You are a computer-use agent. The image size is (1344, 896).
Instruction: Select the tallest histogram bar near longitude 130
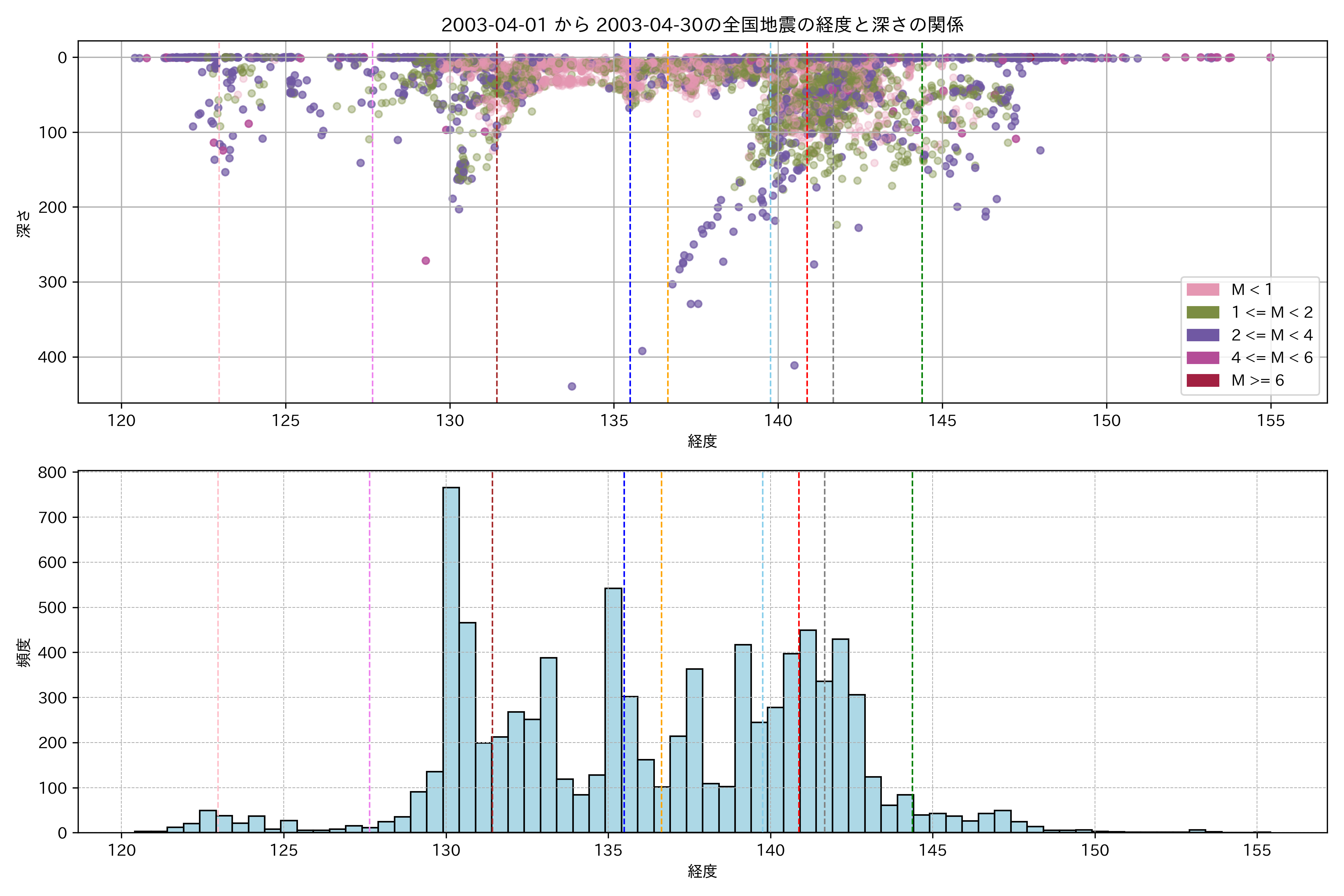[x=451, y=657]
